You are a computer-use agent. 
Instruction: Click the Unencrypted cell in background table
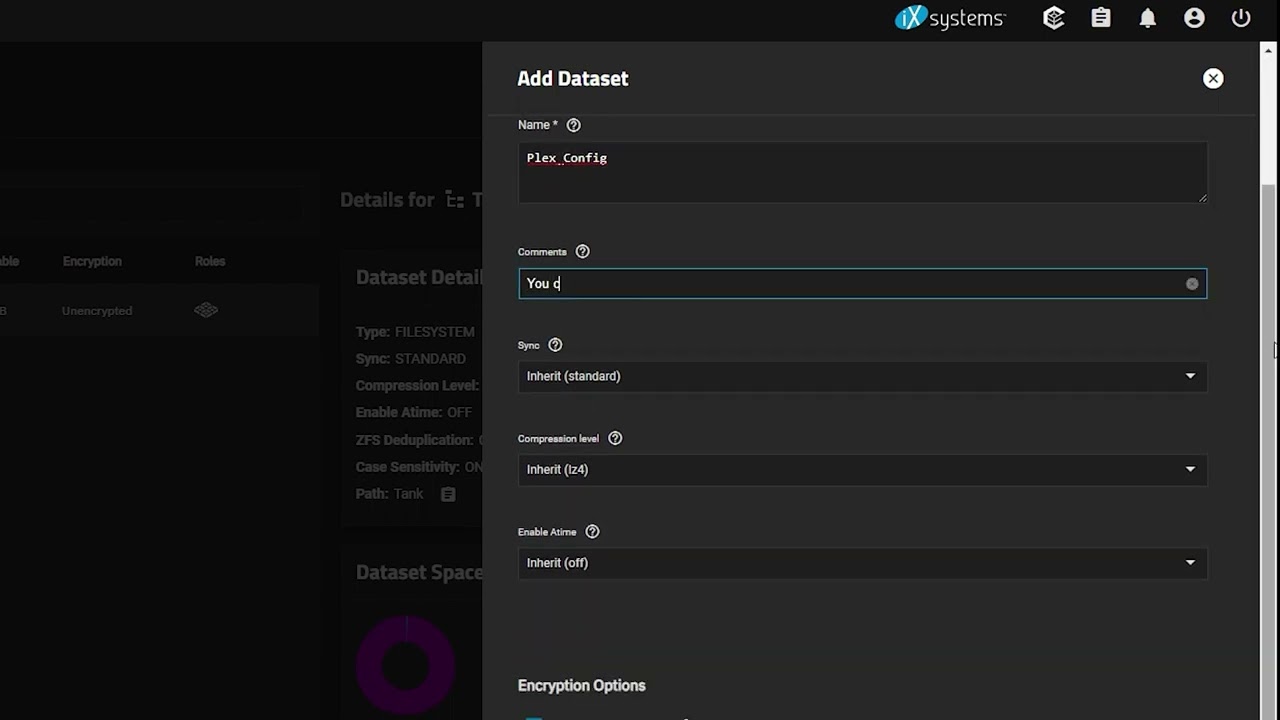coord(97,311)
